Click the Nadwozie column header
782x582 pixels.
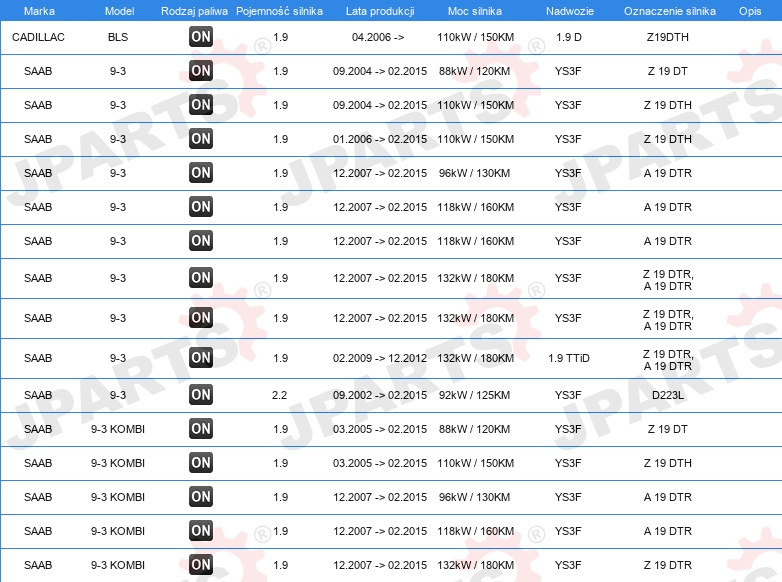[570, 11]
